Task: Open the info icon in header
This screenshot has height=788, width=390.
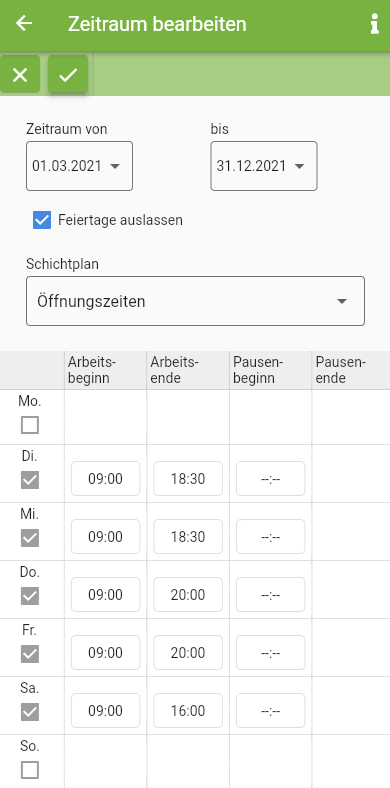Action: pyautogui.click(x=374, y=24)
